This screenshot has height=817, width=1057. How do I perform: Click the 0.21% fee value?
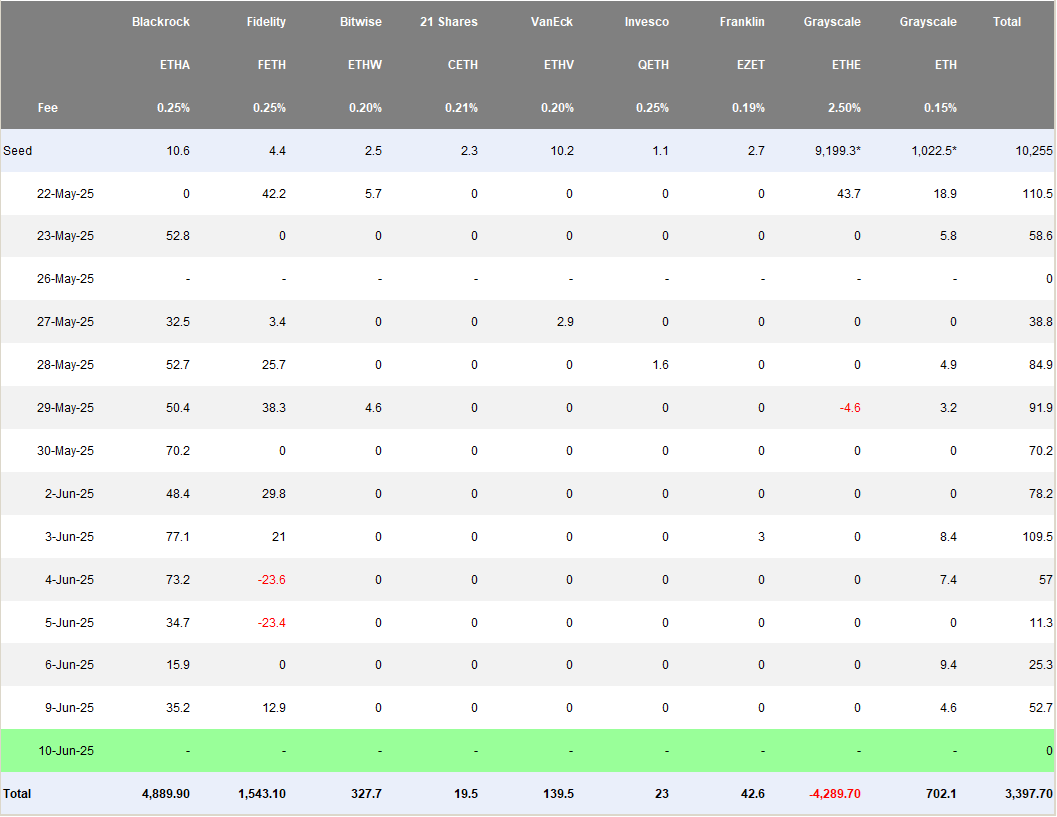(461, 108)
